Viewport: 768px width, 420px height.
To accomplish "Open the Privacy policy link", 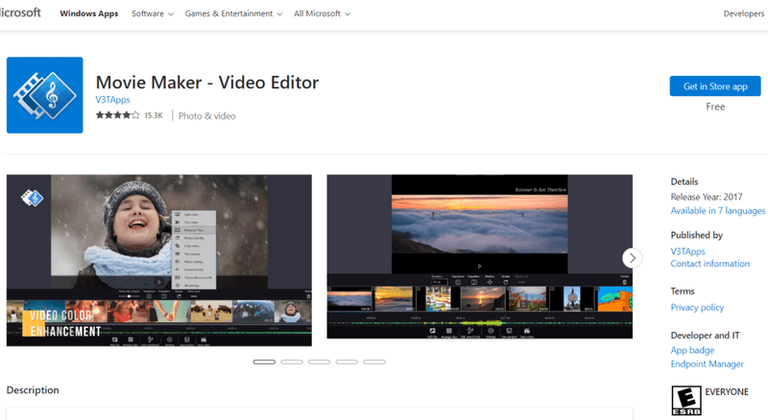I will pyautogui.click(x=697, y=307).
